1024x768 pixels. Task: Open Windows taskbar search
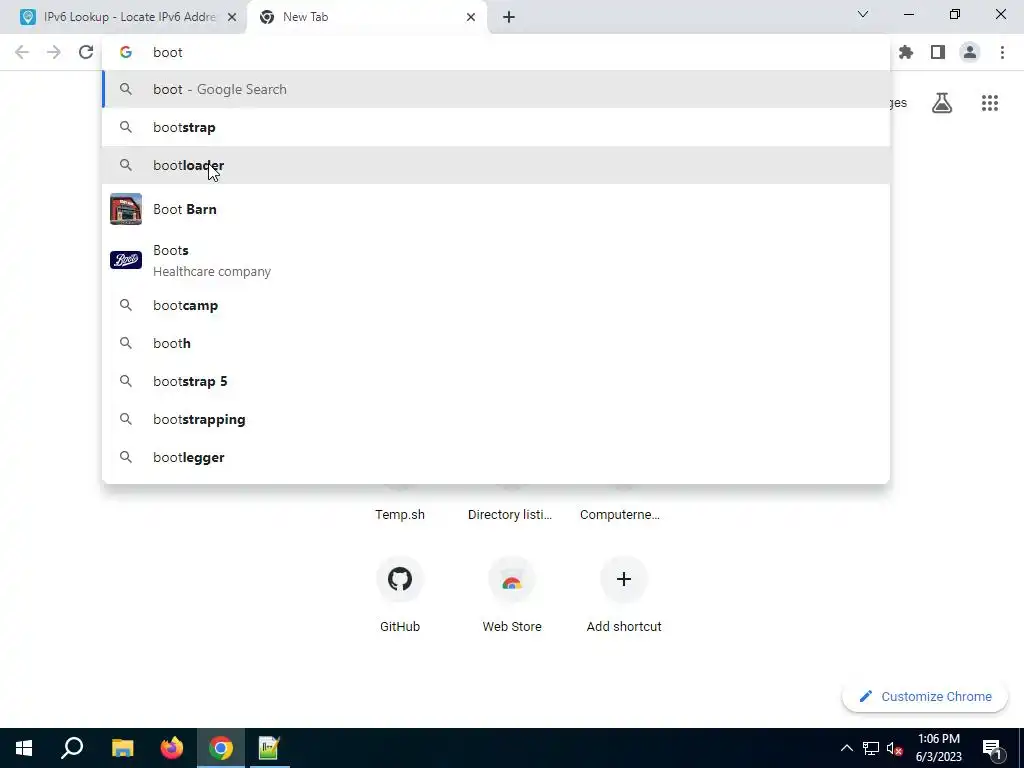click(x=72, y=748)
